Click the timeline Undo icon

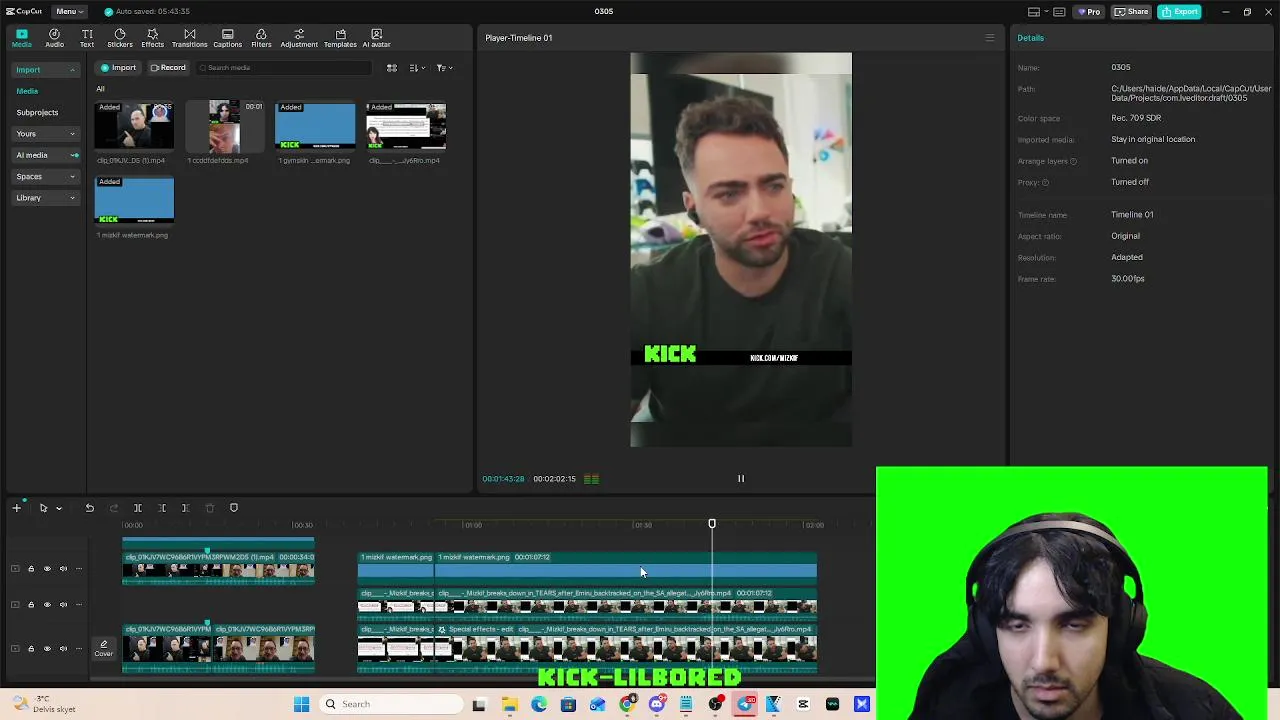click(x=89, y=508)
